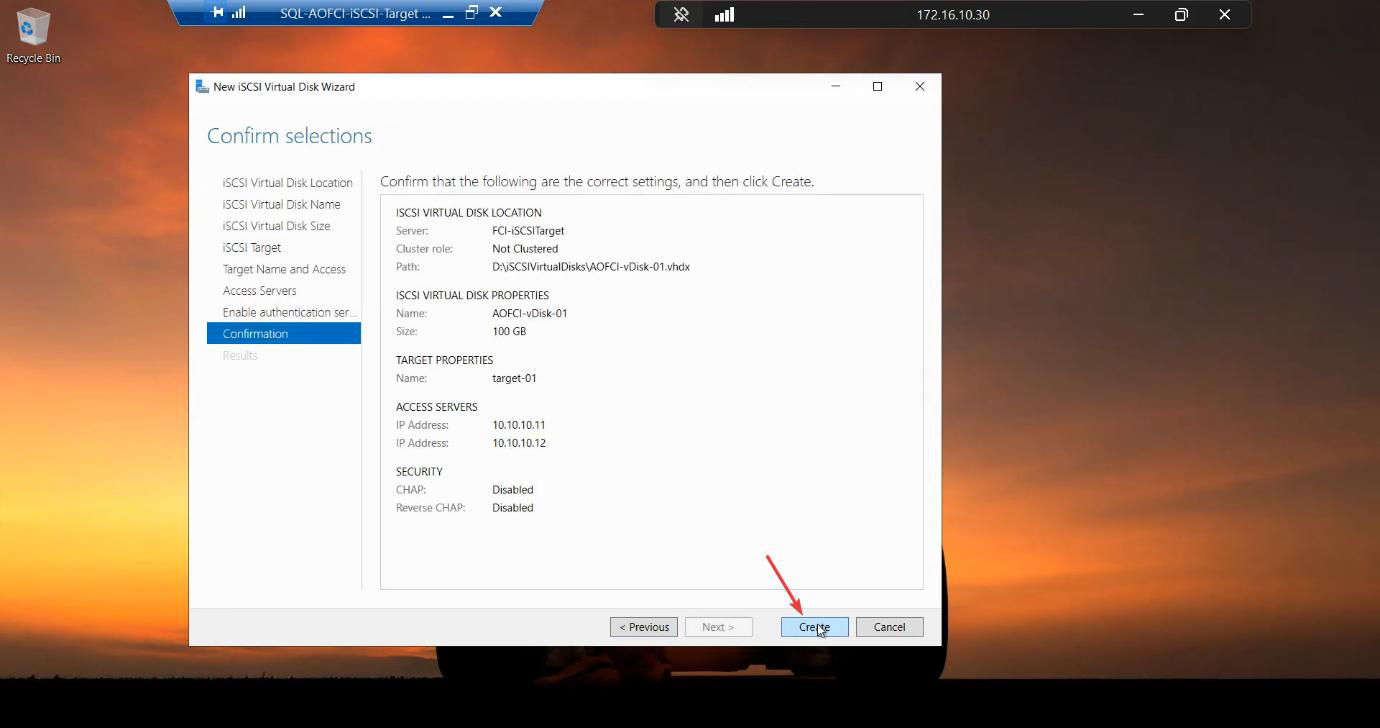Click ACCESS SERVERS section header
Screen dimensions: 1380x728
point(437,407)
